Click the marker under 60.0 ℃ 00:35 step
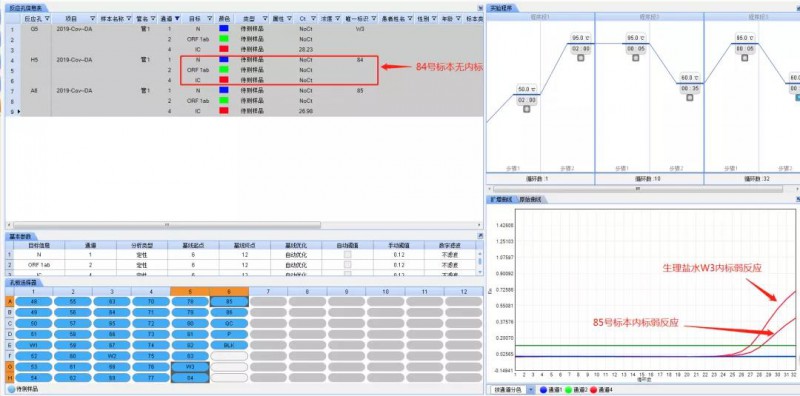Image resolution: width=800 pixels, height=396 pixels. pos(690,97)
